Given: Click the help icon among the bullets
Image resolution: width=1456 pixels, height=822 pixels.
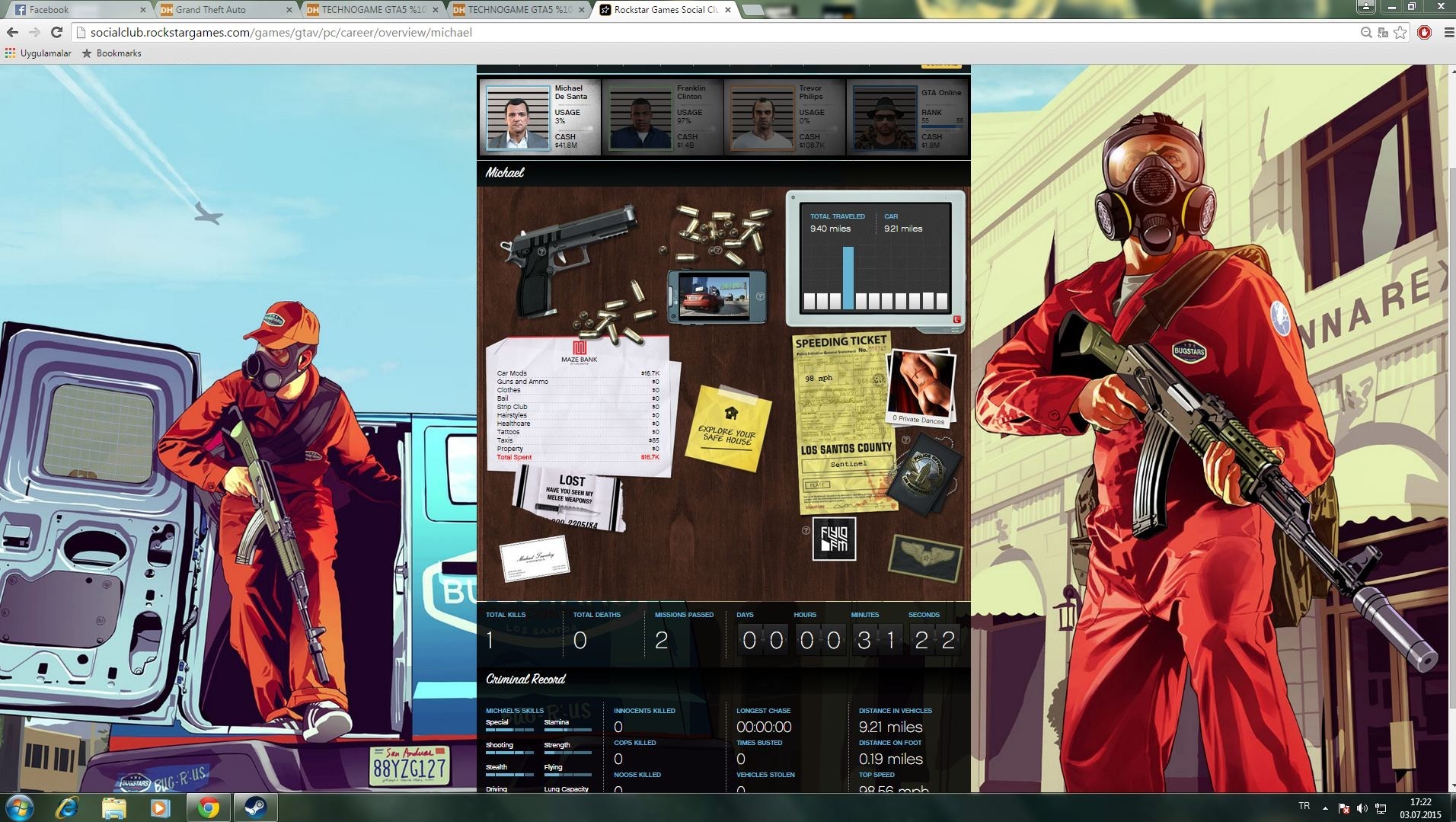Looking at the screenshot, I should pos(717,250).
